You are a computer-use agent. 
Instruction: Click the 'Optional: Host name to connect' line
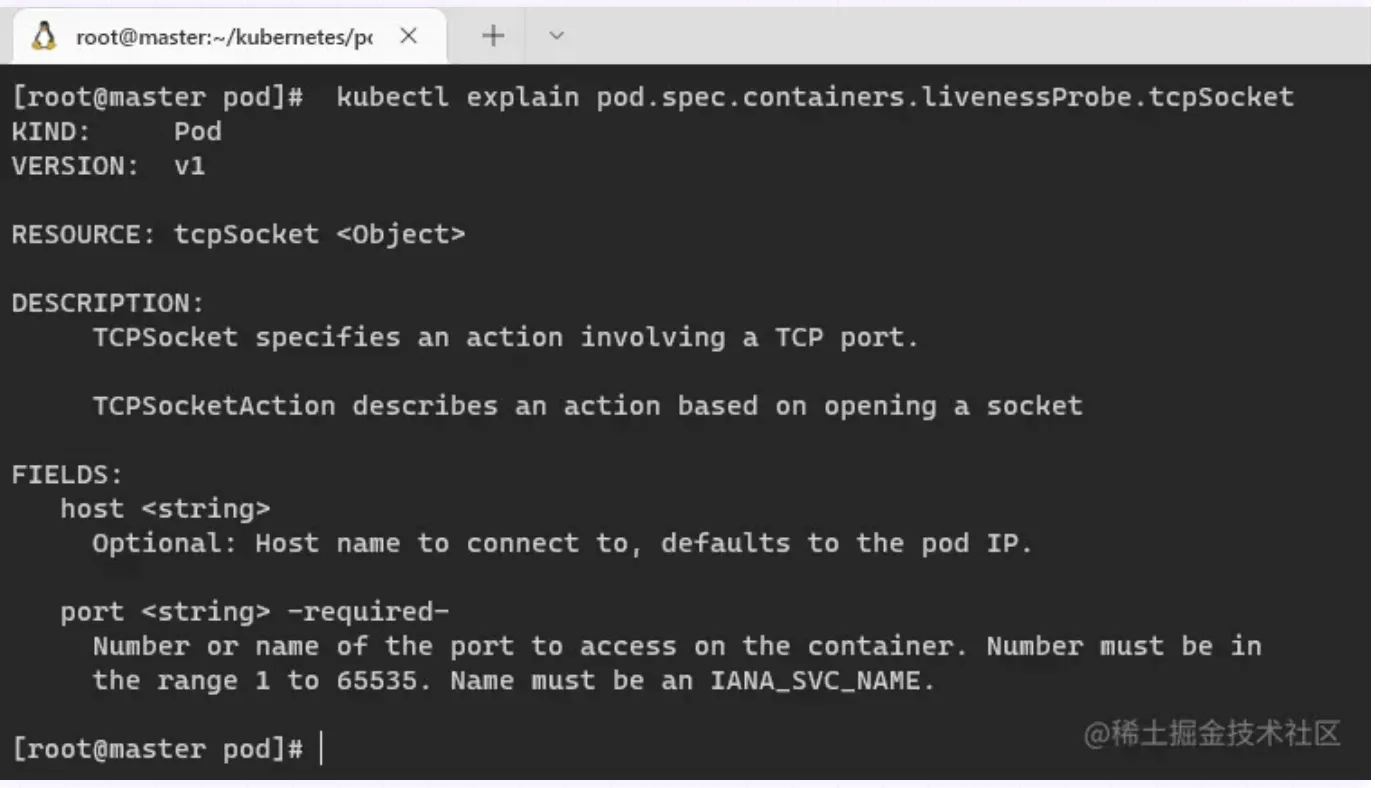[x=562, y=543]
